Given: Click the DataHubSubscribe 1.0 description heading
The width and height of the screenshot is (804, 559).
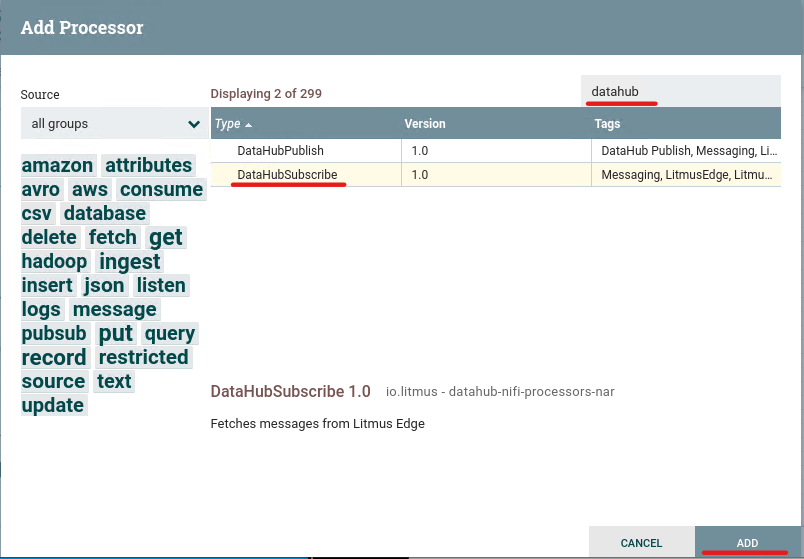Looking at the screenshot, I should 290,391.
